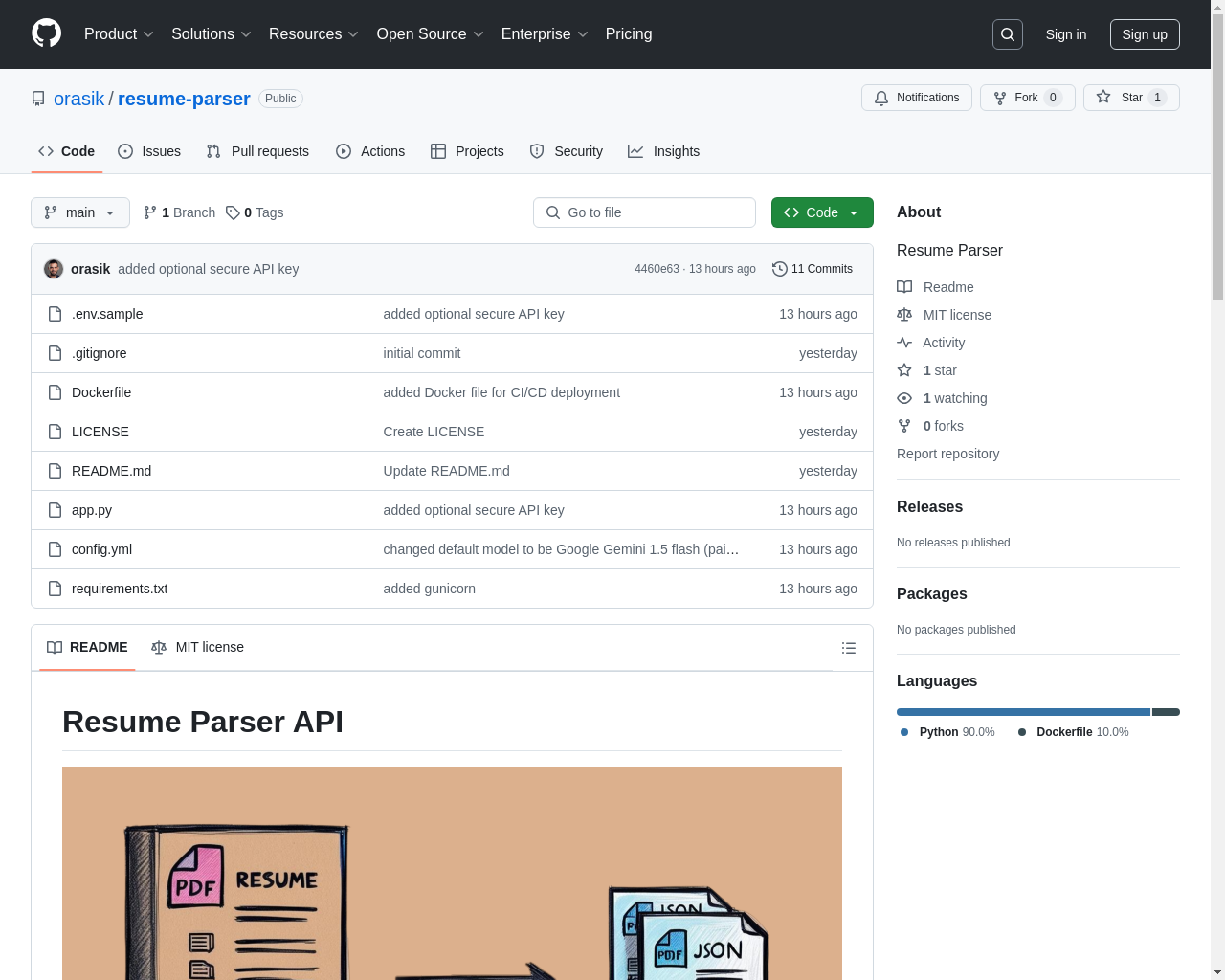Open the Pull requests tab
This screenshot has height=980, width=1225.
tap(257, 151)
